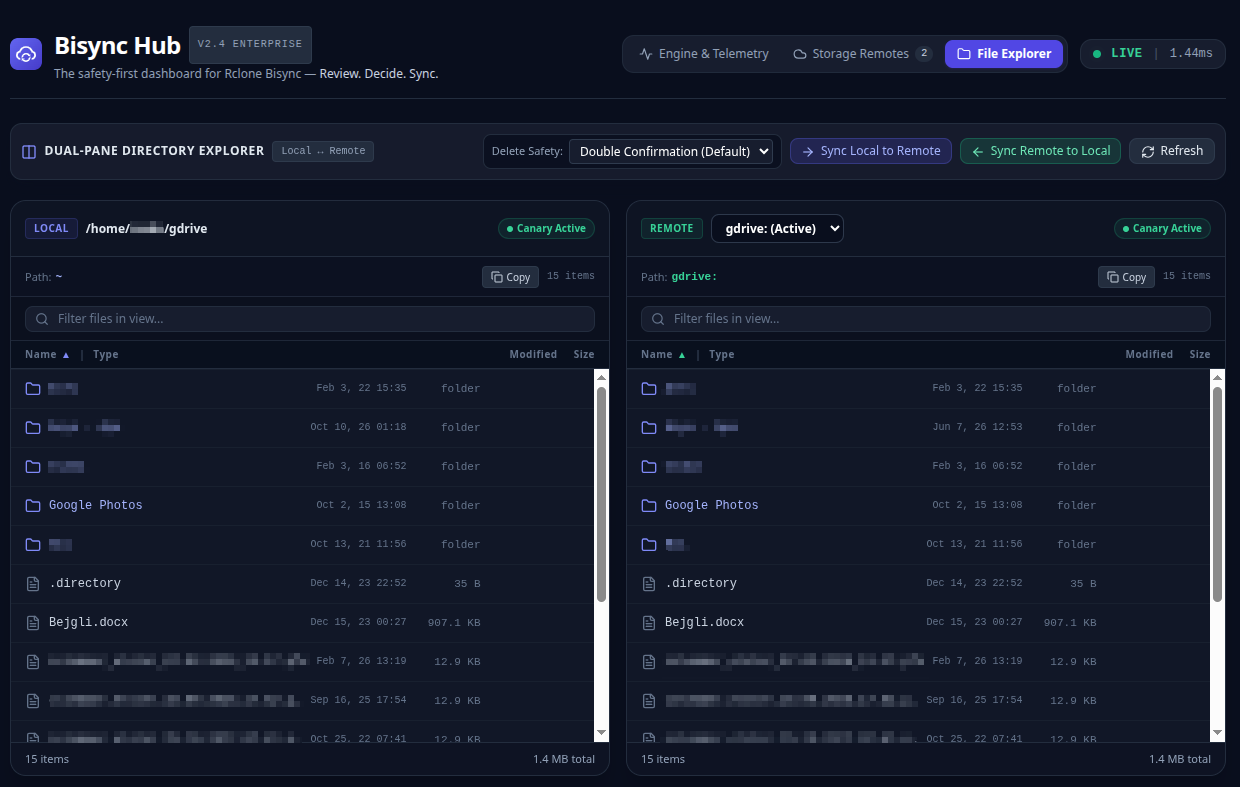Click local folder icon dated Feb 3, 16
The width and height of the screenshot is (1240, 787).
click(33, 466)
